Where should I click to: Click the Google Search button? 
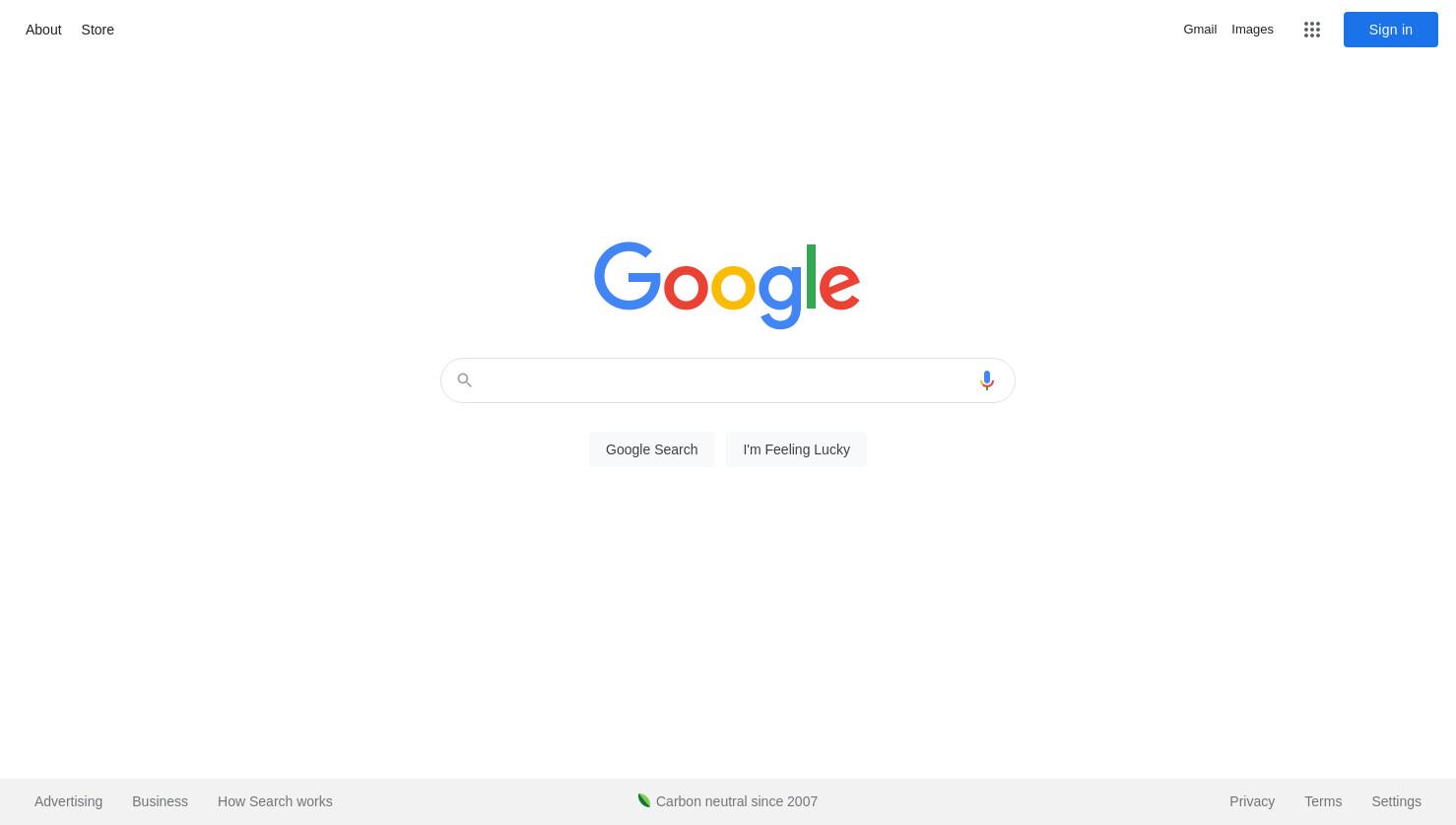point(651,449)
